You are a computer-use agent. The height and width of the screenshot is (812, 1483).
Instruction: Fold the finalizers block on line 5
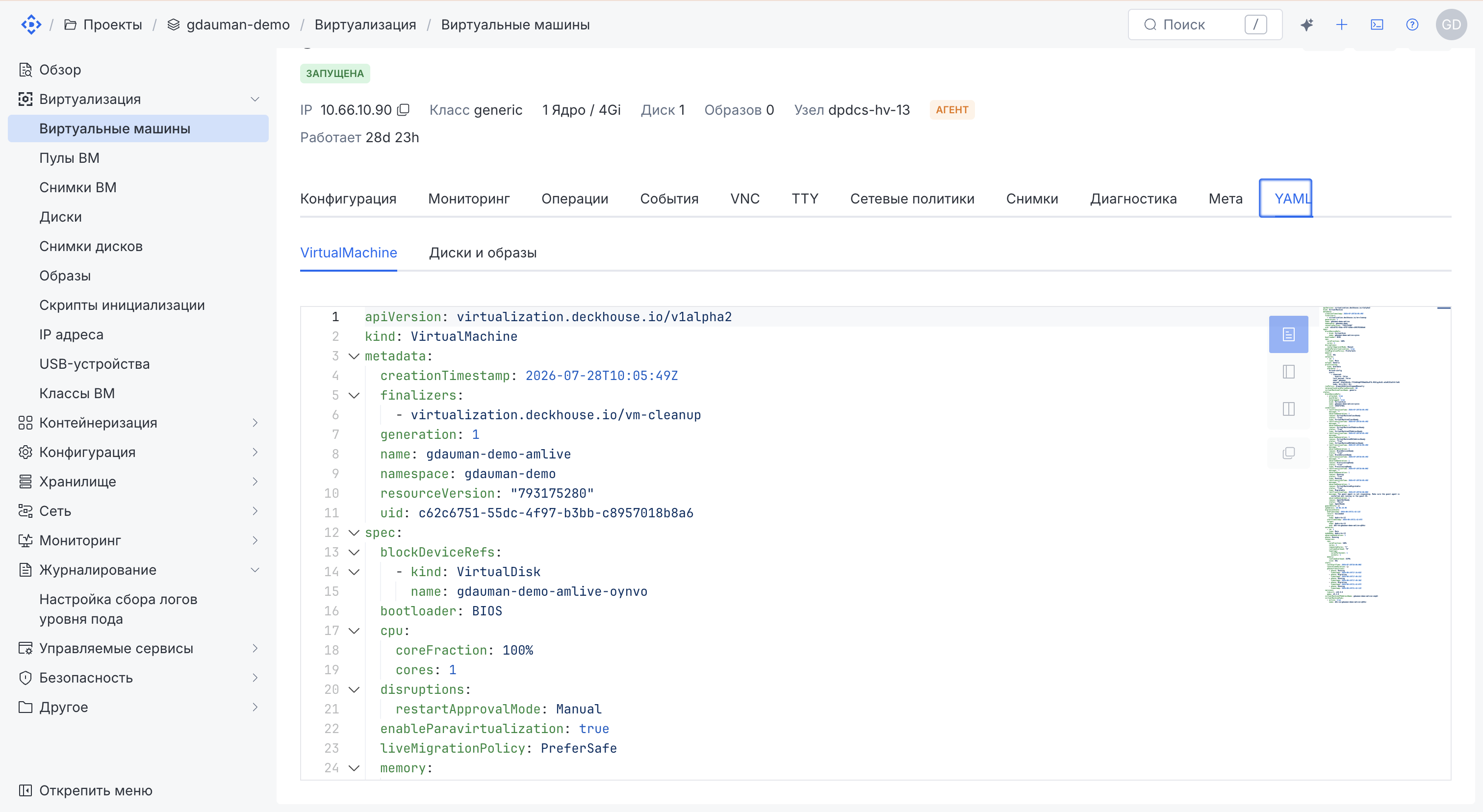354,395
